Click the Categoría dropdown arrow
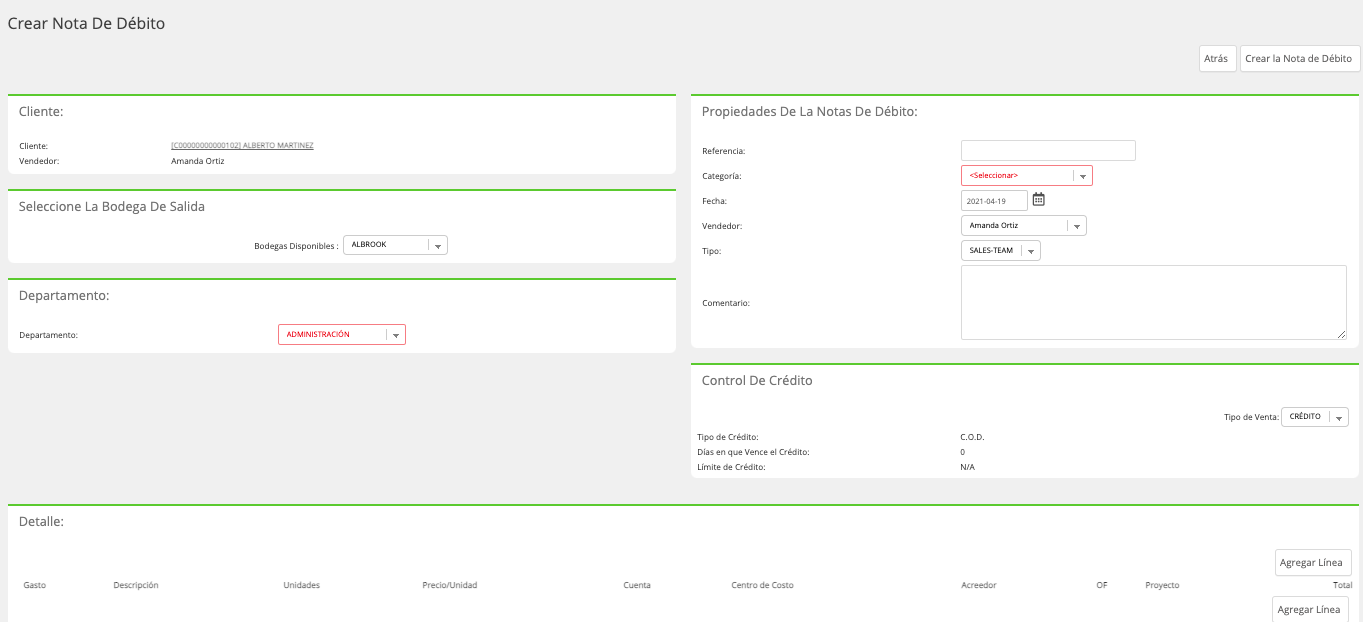The height and width of the screenshot is (622, 1363). coord(1082,176)
